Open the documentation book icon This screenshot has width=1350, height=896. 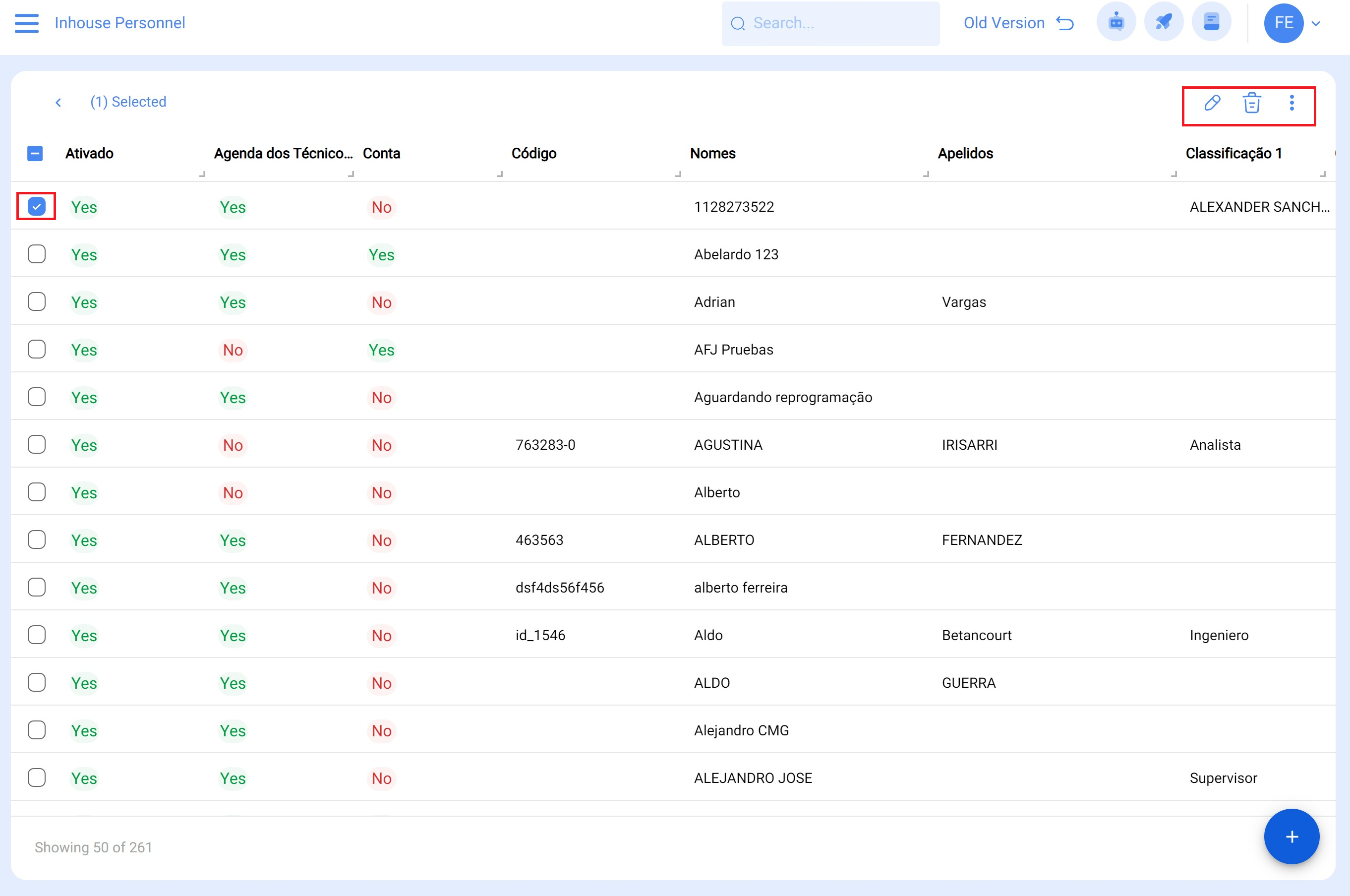pyautogui.click(x=1212, y=22)
